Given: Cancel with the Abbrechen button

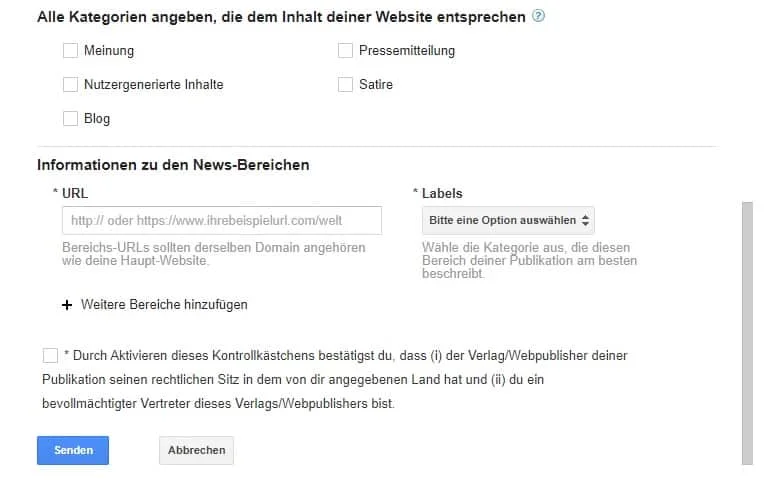Looking at the screenshot, I should (x=197, y=450).
